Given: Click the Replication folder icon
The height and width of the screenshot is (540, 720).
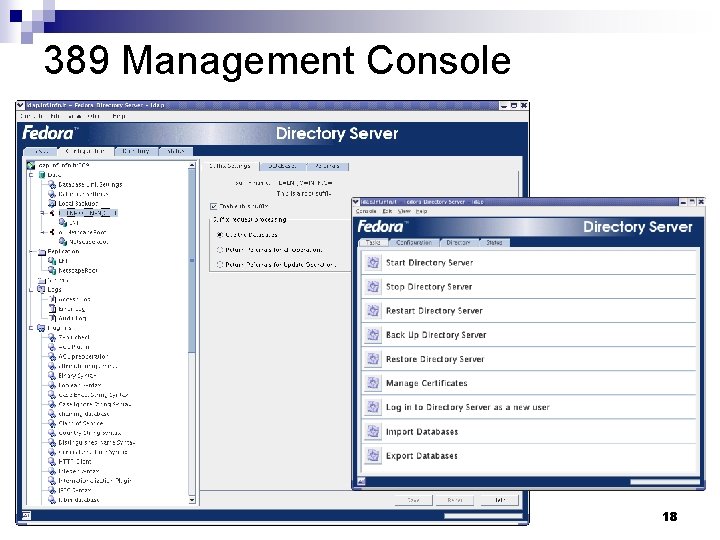Looking at the screenshot, I should pos(42,252).
